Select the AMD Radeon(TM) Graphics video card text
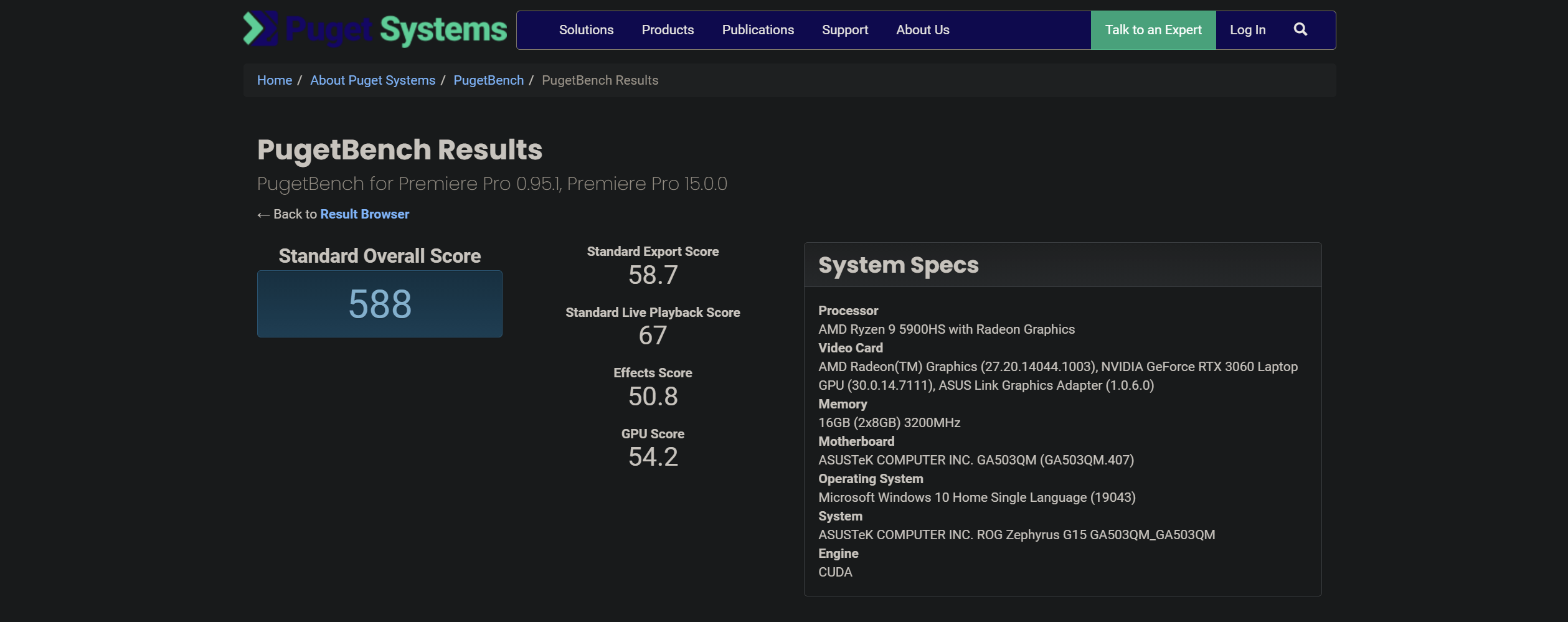 pos(1058,376)
